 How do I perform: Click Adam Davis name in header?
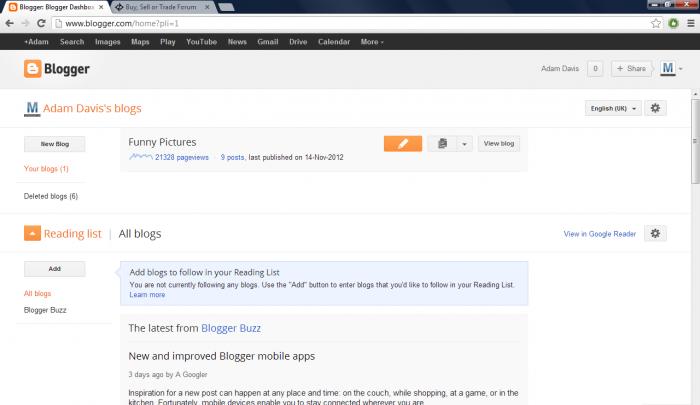[560, 68]
